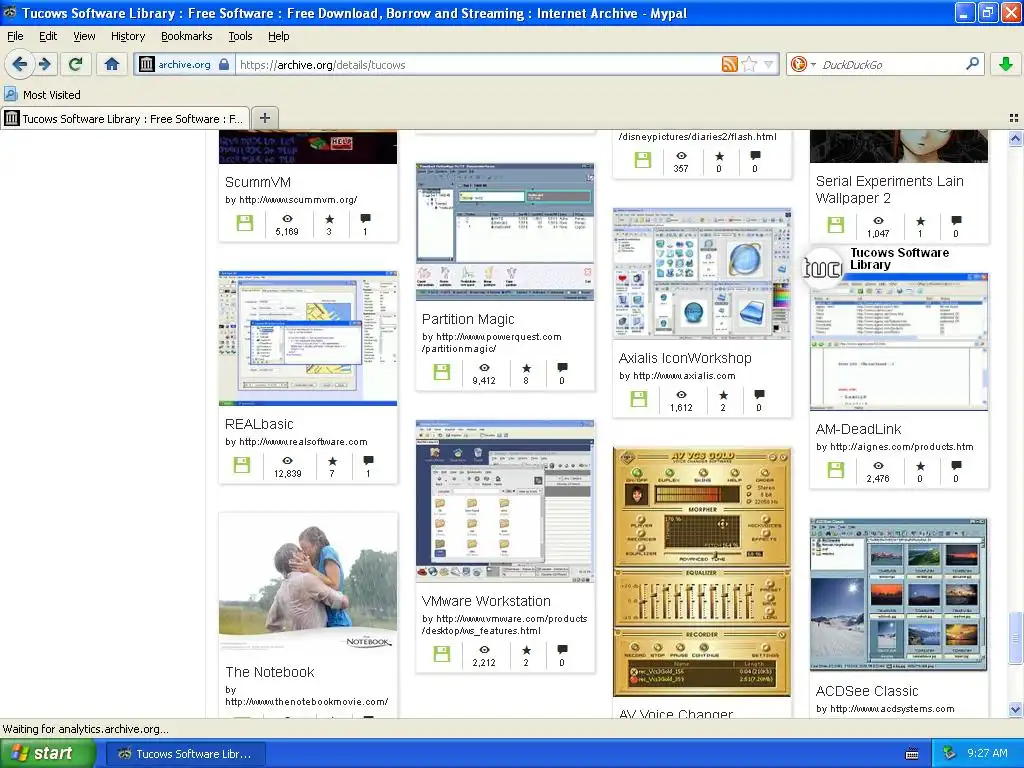Image resolution: width=1024 pixels, height=768 pixels.
Task: Open the Help menu
Action: tap(278, 36)
